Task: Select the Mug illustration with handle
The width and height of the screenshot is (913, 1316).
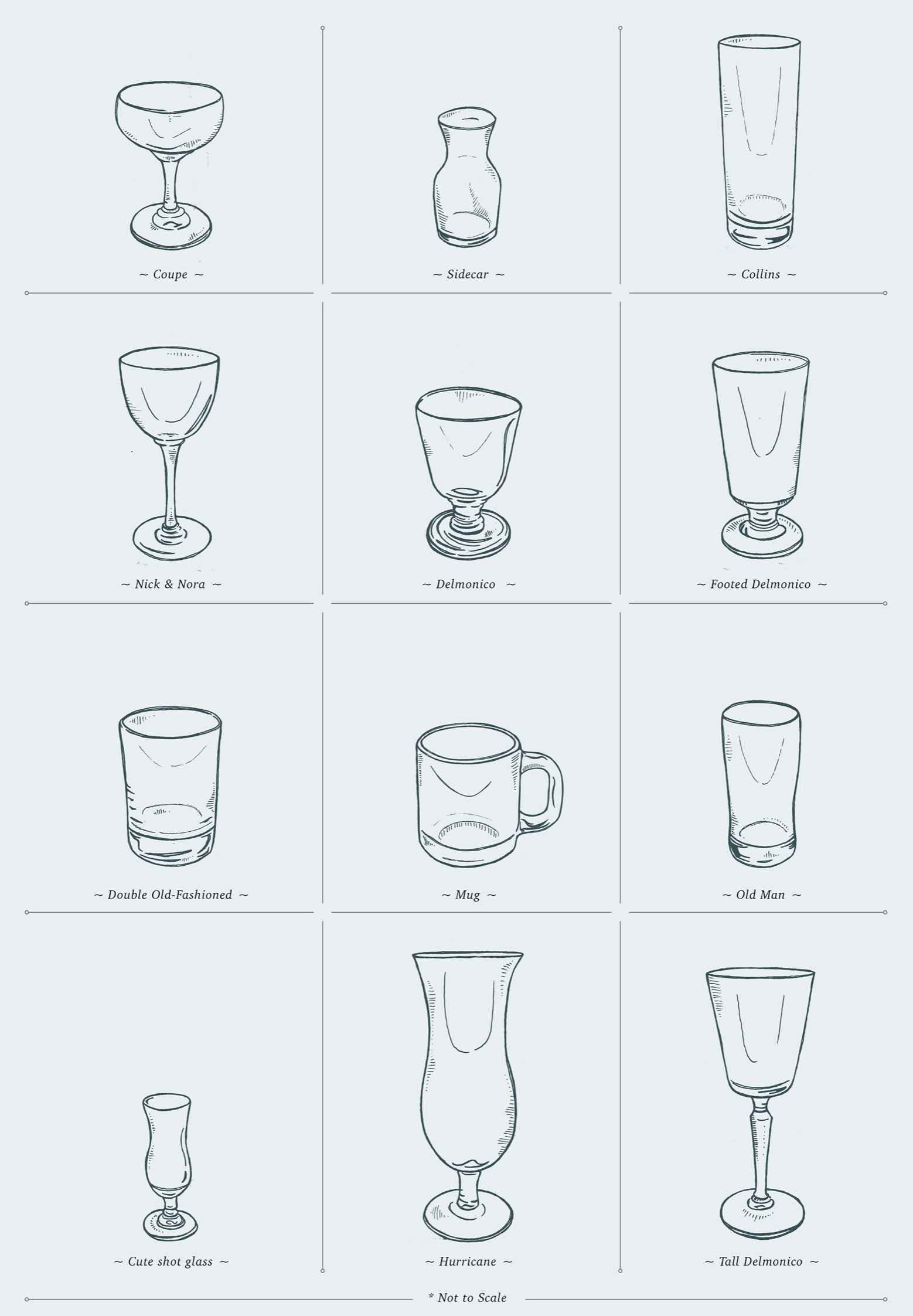Action: (489, 794)
